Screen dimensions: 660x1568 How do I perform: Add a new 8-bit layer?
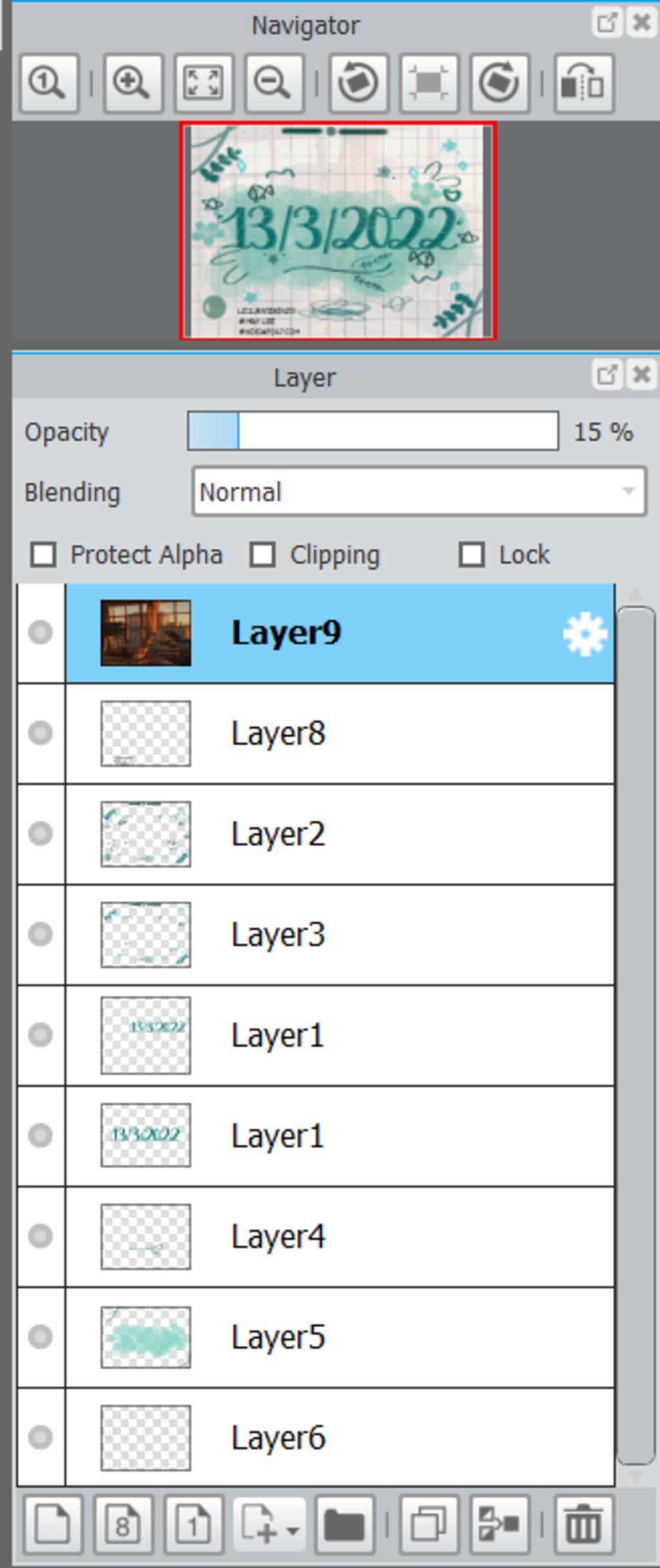point(123,1525)
